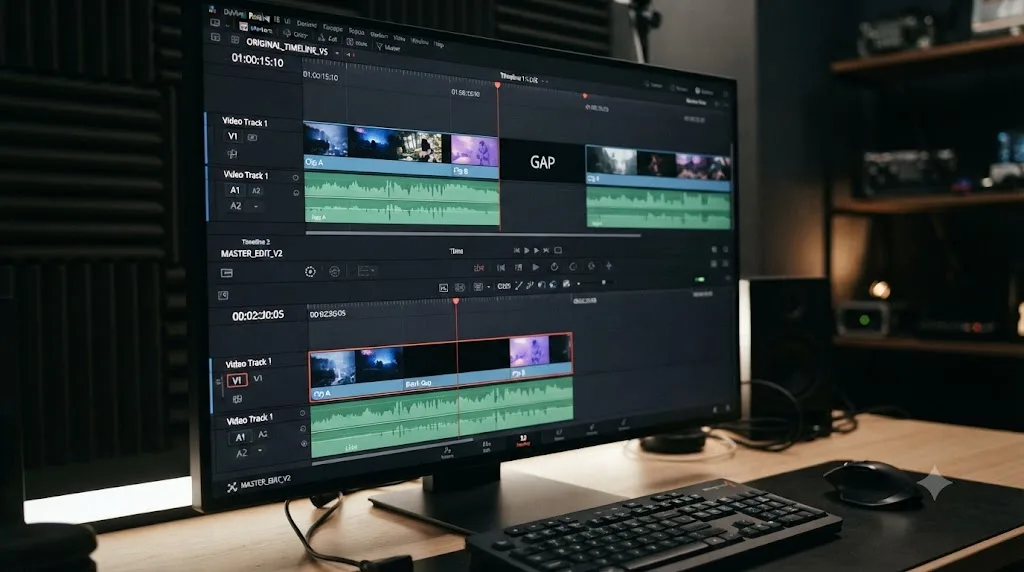Image resolution: width=1024 pixels, height=572 pixels.
Task: Select the purple clip B in MASTER_EDIT_V2
Action: (539, 357)
